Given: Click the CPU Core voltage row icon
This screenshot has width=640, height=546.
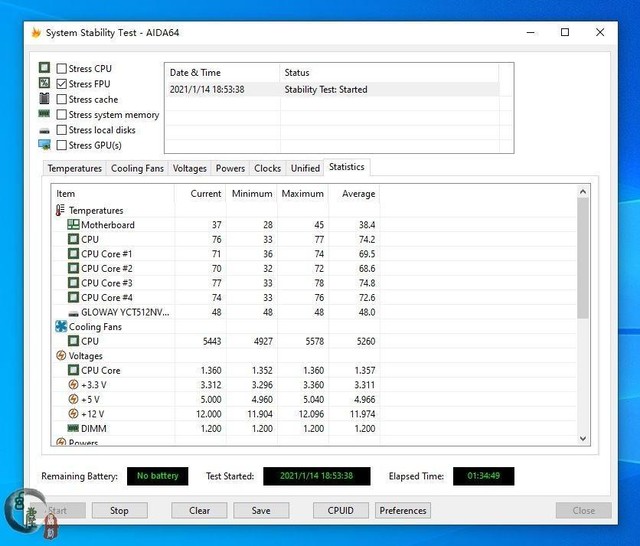Looking at the screenshot, I should tap(73, 370).
